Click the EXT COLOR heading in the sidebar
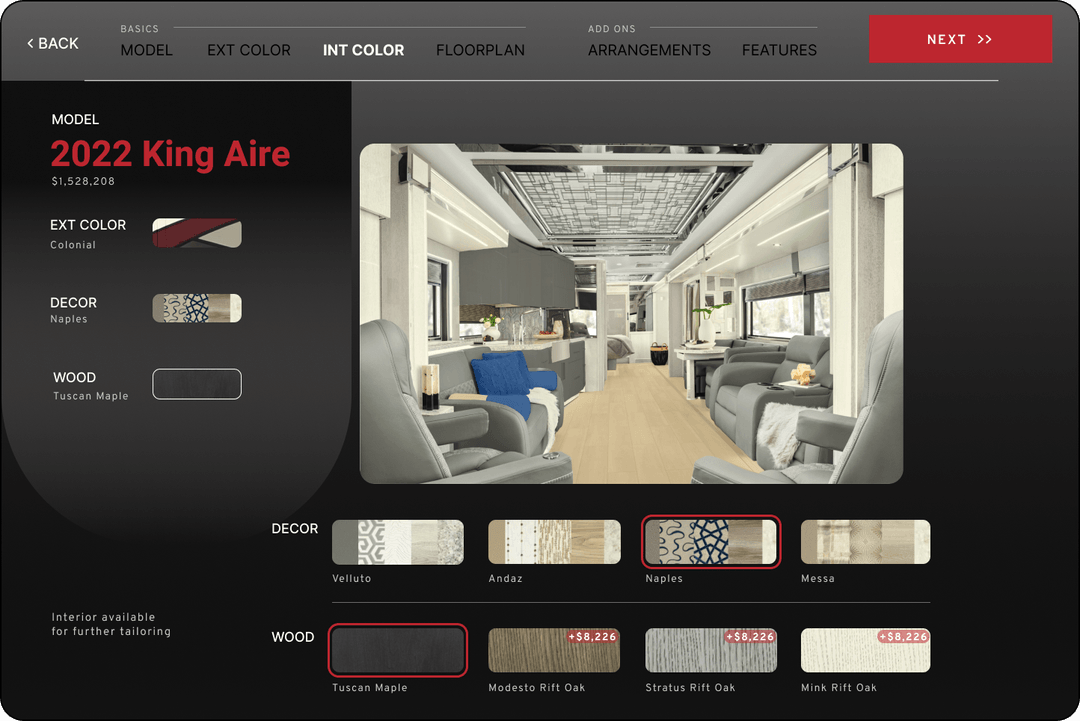1080x721 pixels. pyautogui.click(x=88, y=225)
